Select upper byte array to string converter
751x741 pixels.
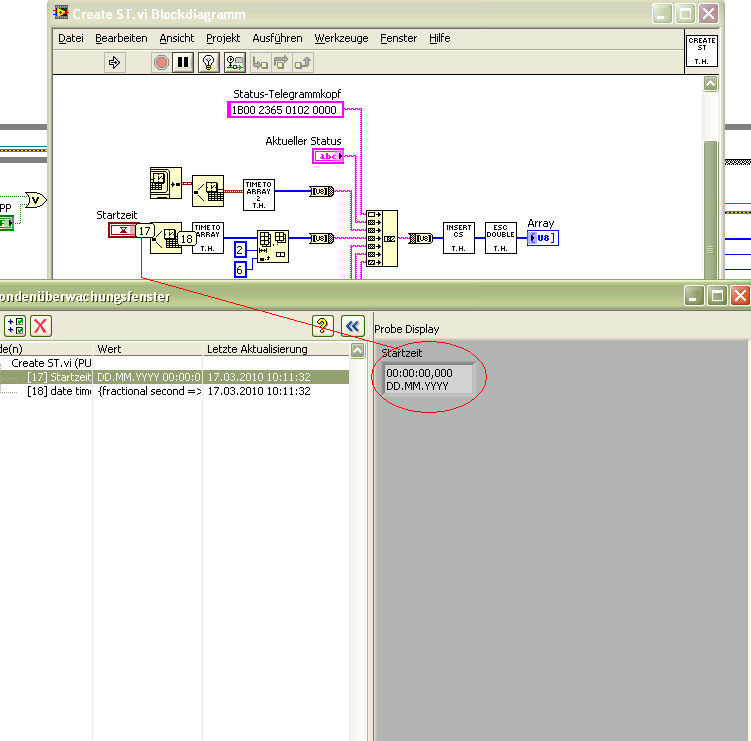[x=322, y=191]
